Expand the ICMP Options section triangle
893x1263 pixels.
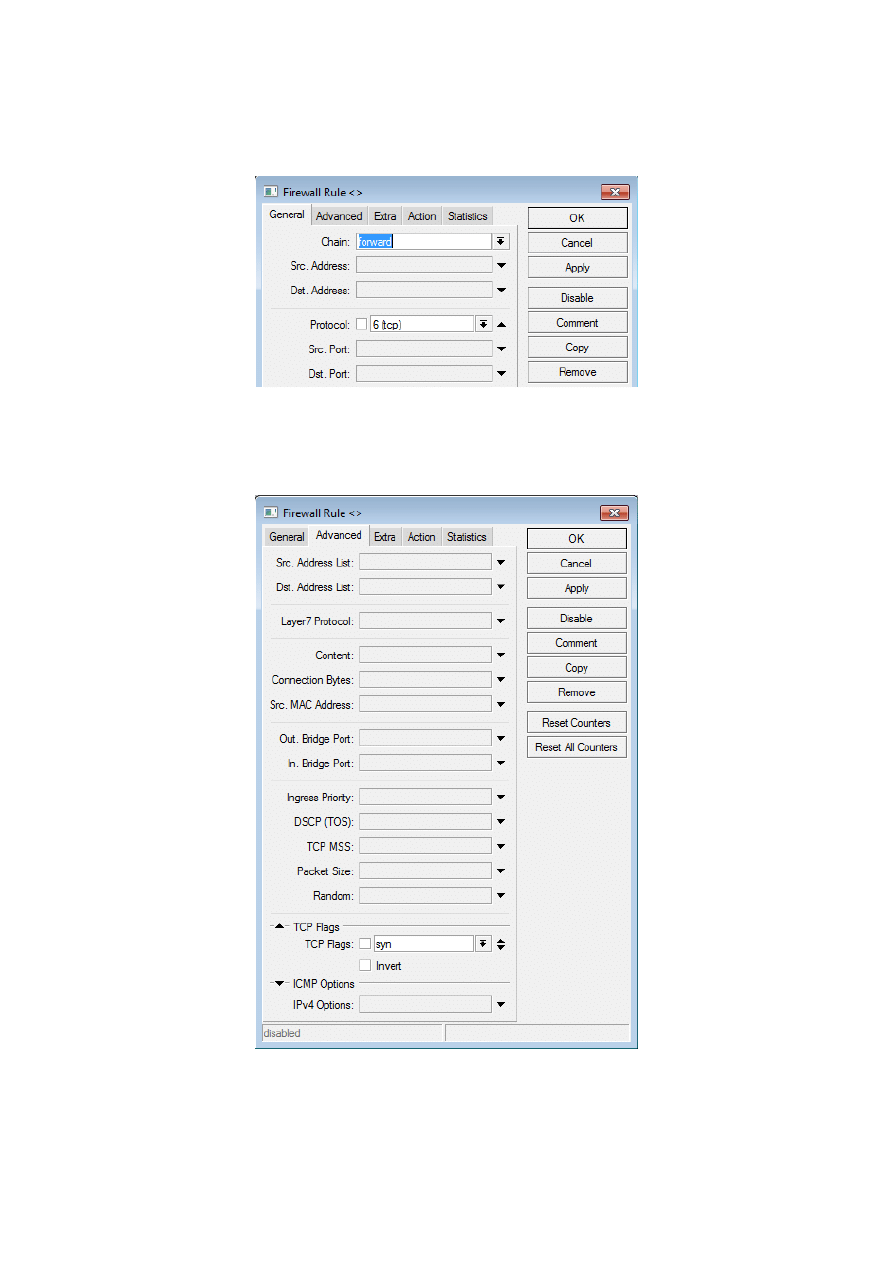point(281,984)
